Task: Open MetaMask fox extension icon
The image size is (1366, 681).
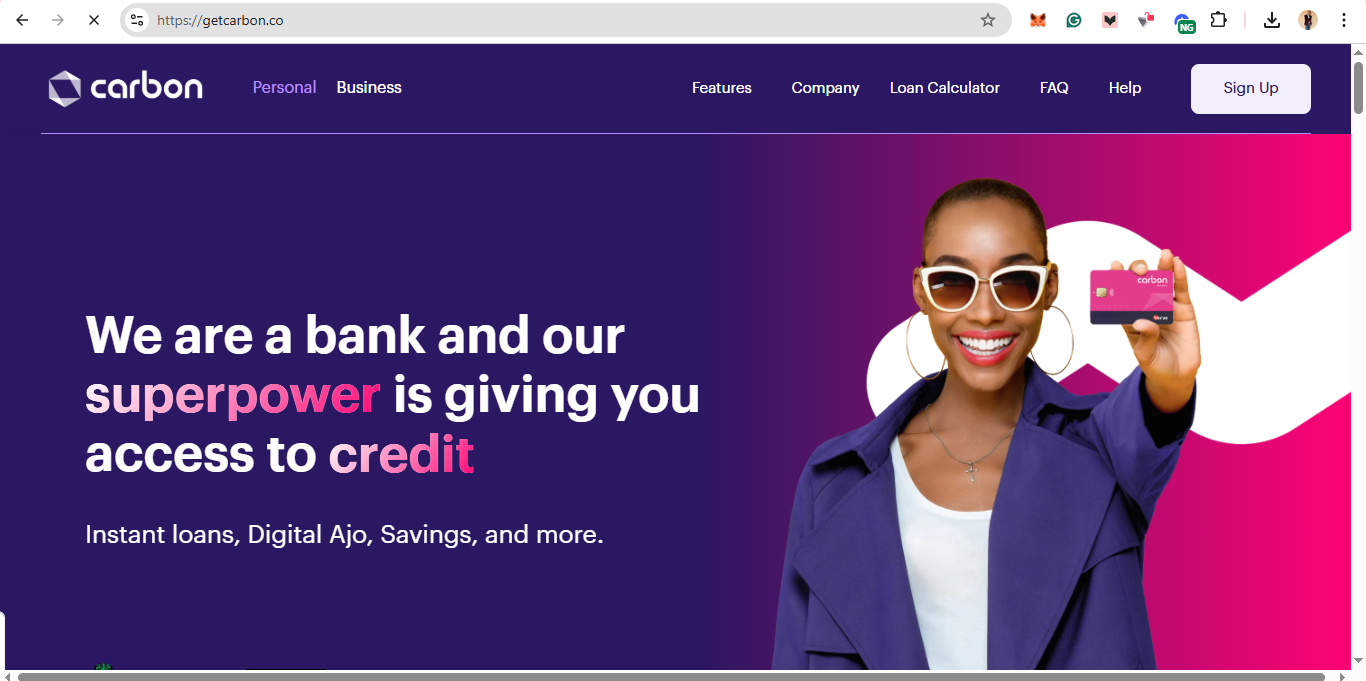Action: (1038, 20)
